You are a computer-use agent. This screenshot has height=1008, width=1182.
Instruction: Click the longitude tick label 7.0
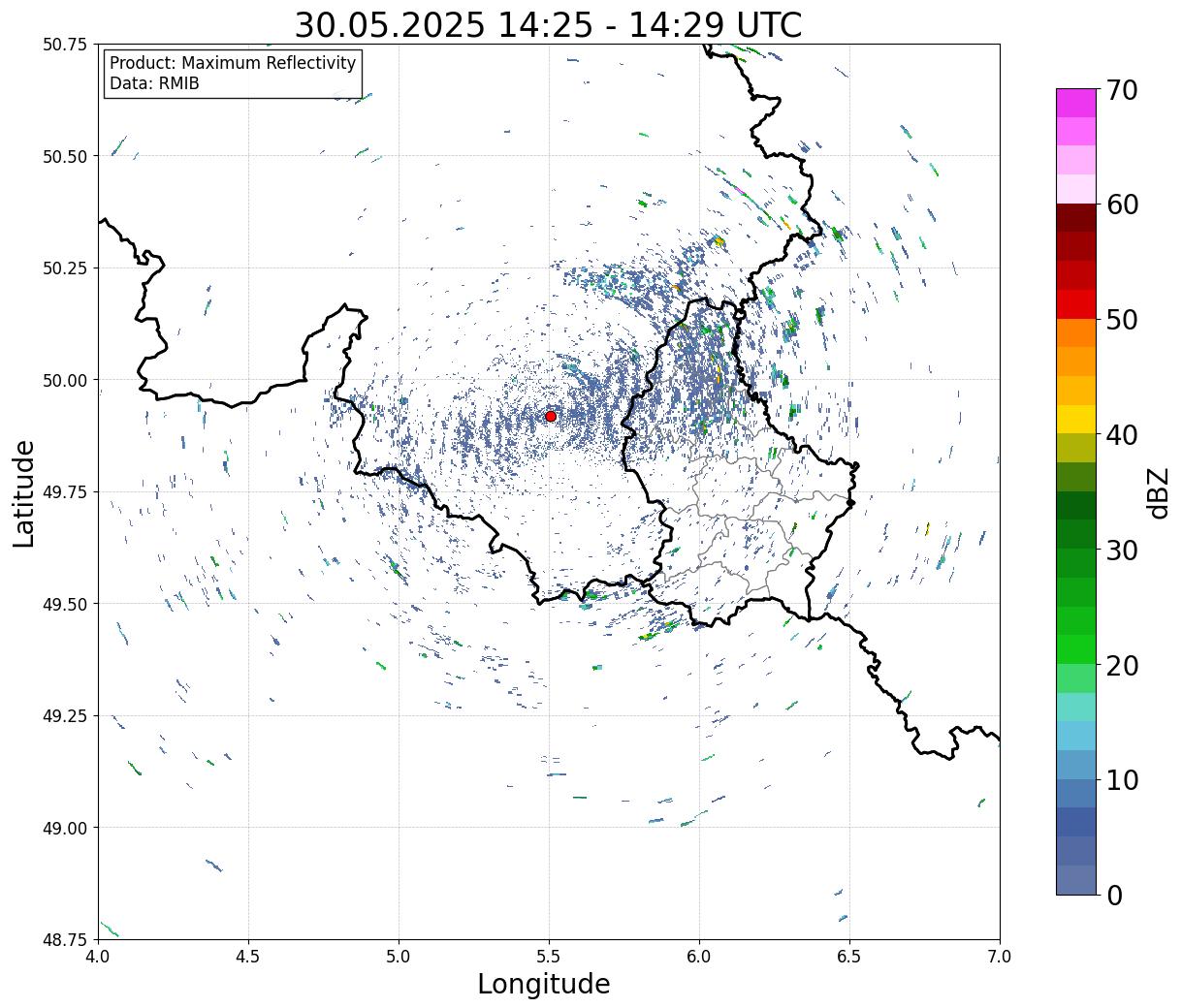1000,956
